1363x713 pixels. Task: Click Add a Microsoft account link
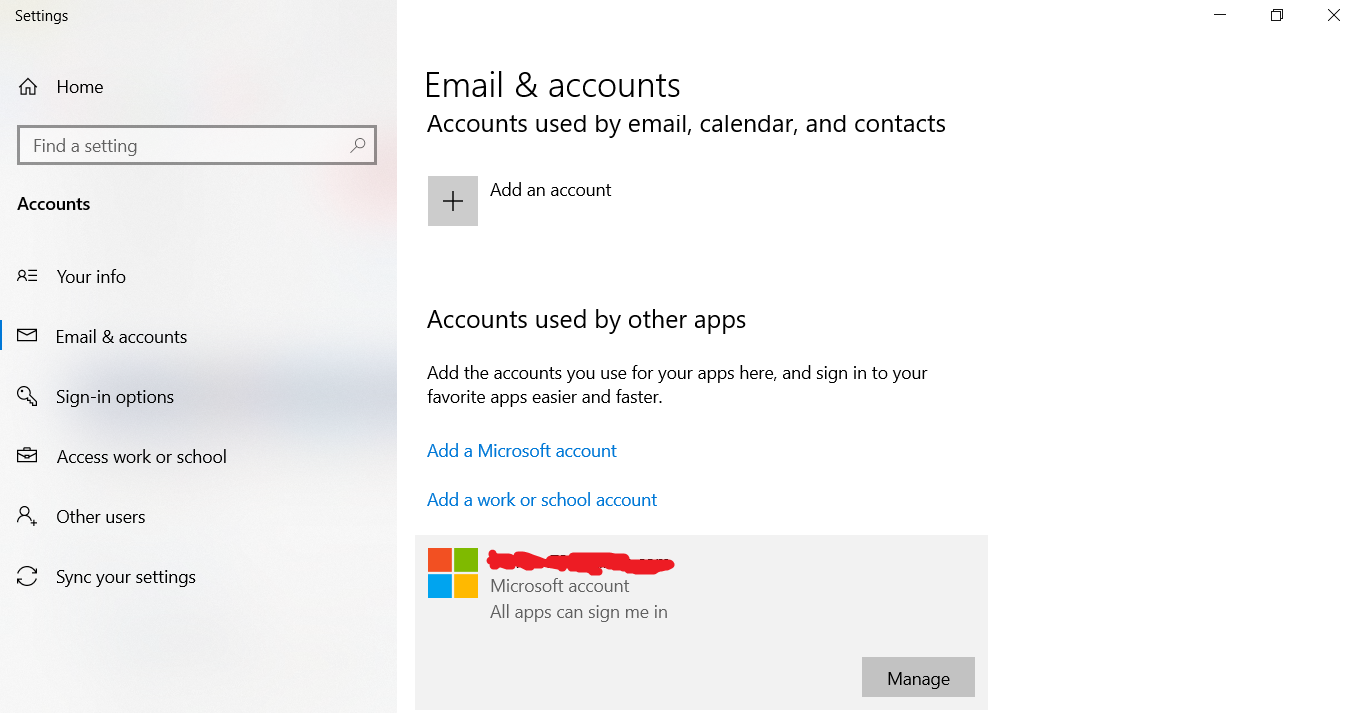(x=521, y=451)
